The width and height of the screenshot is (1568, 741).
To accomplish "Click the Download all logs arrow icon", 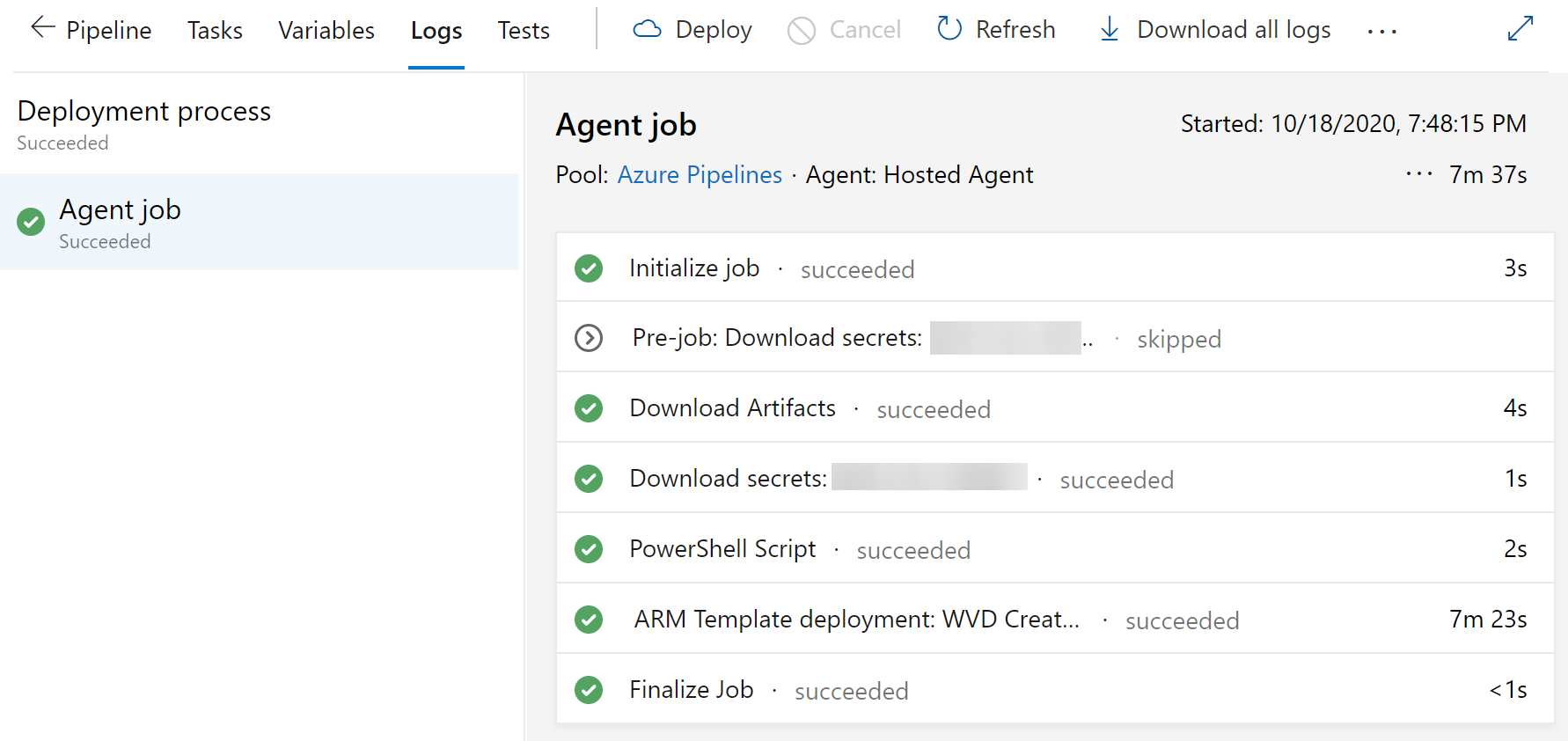I will 1110,30.
